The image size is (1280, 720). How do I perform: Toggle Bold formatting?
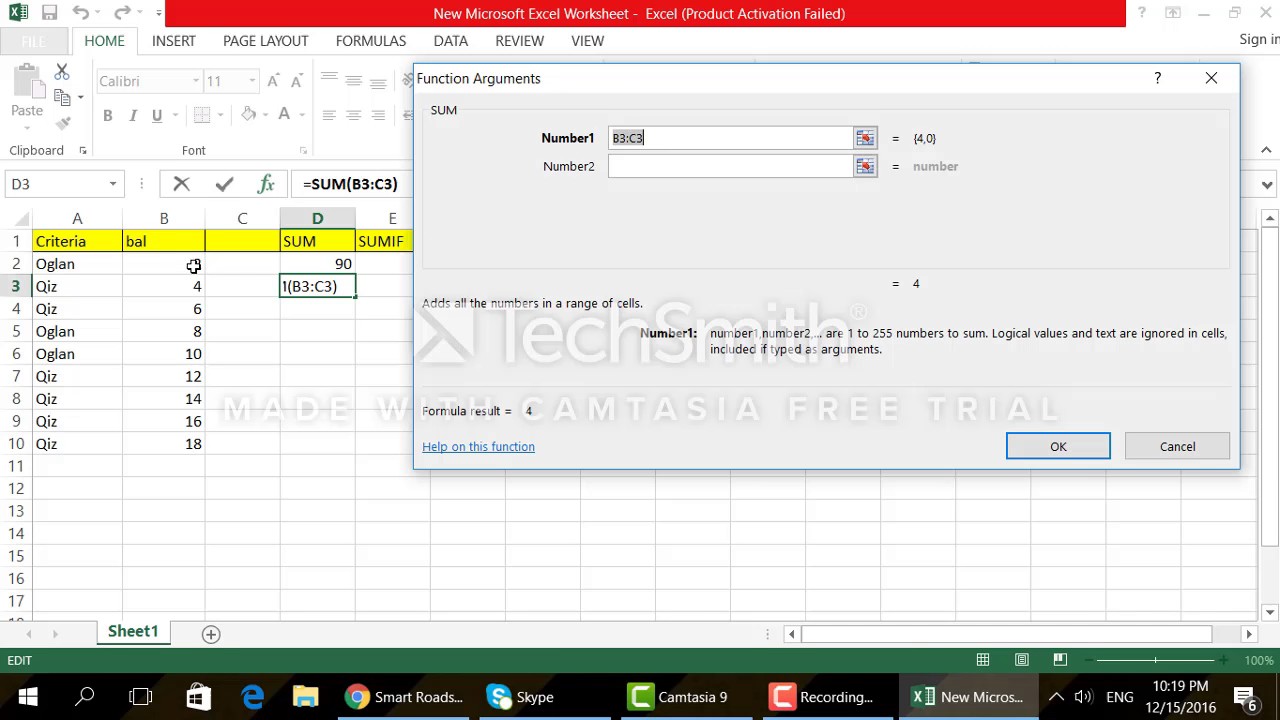pos(108,116)
